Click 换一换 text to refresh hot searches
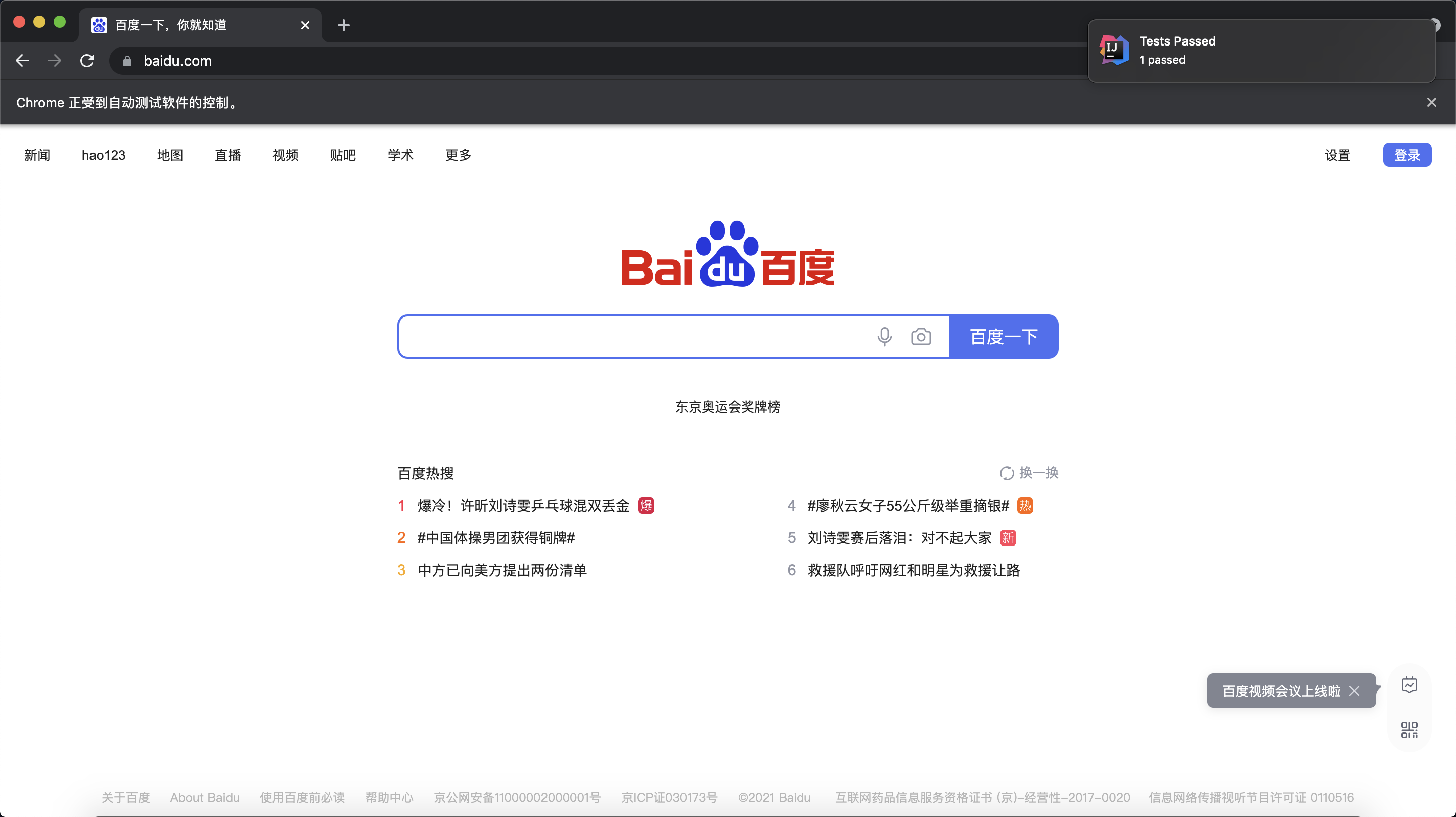Image resolution: width=1456 pixels, height=817 pixels. pos(1039,473)
